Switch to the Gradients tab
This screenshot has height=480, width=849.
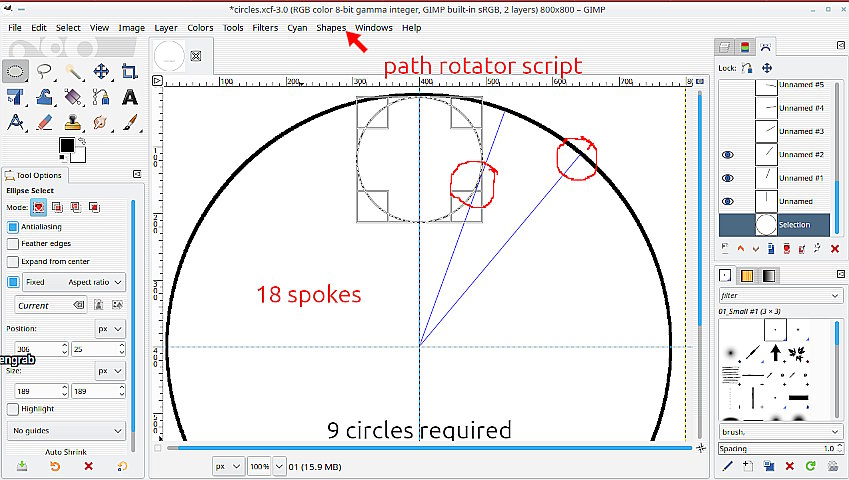(769, 276)
